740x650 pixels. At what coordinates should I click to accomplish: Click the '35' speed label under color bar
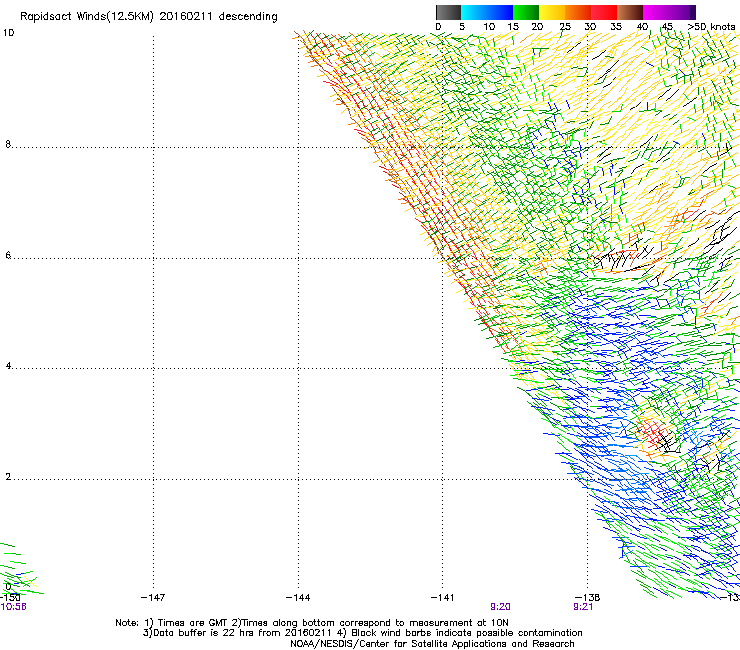(x=616, y=27)
